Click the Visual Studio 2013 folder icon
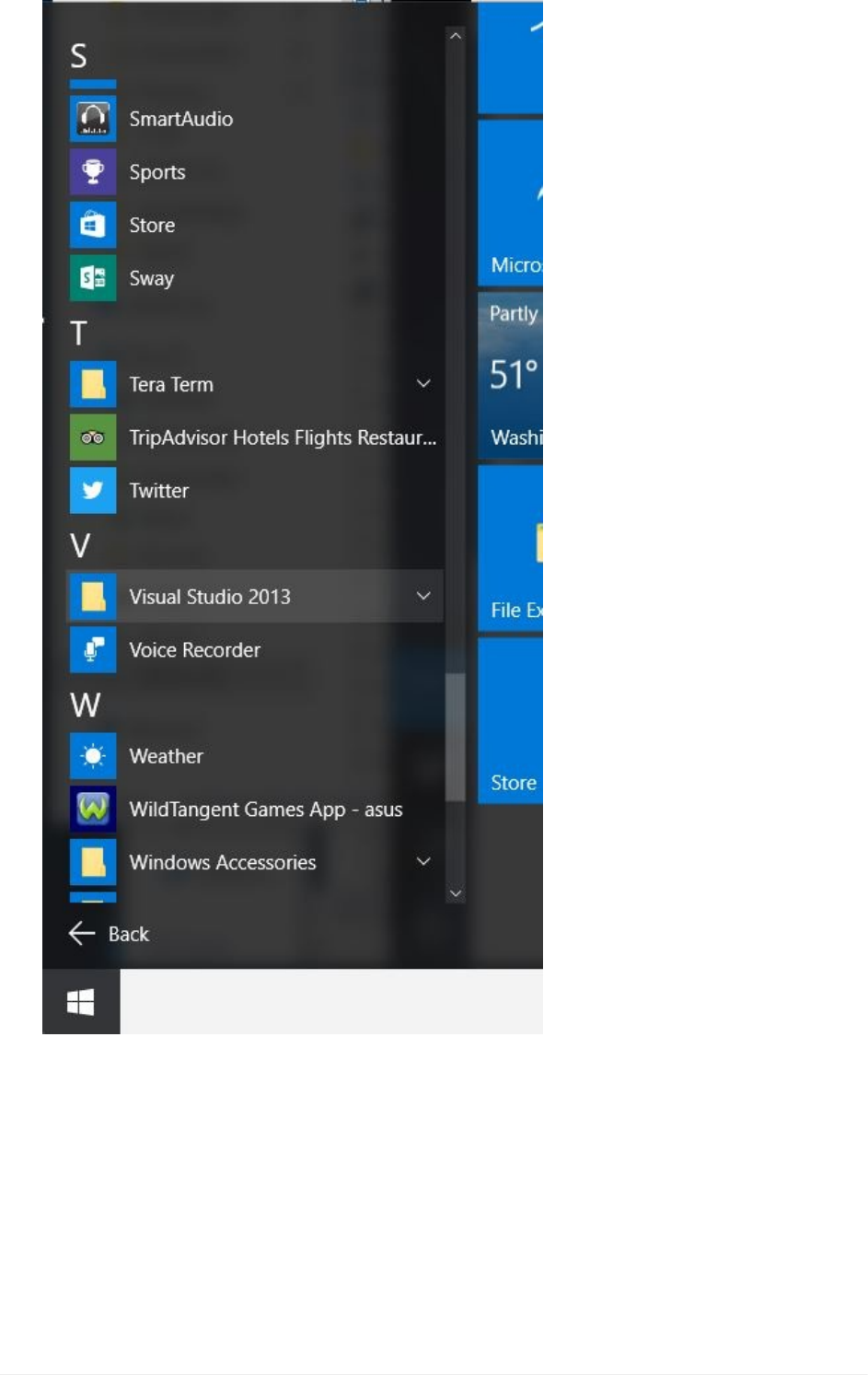868x1375 pixels. click(93, 597)
